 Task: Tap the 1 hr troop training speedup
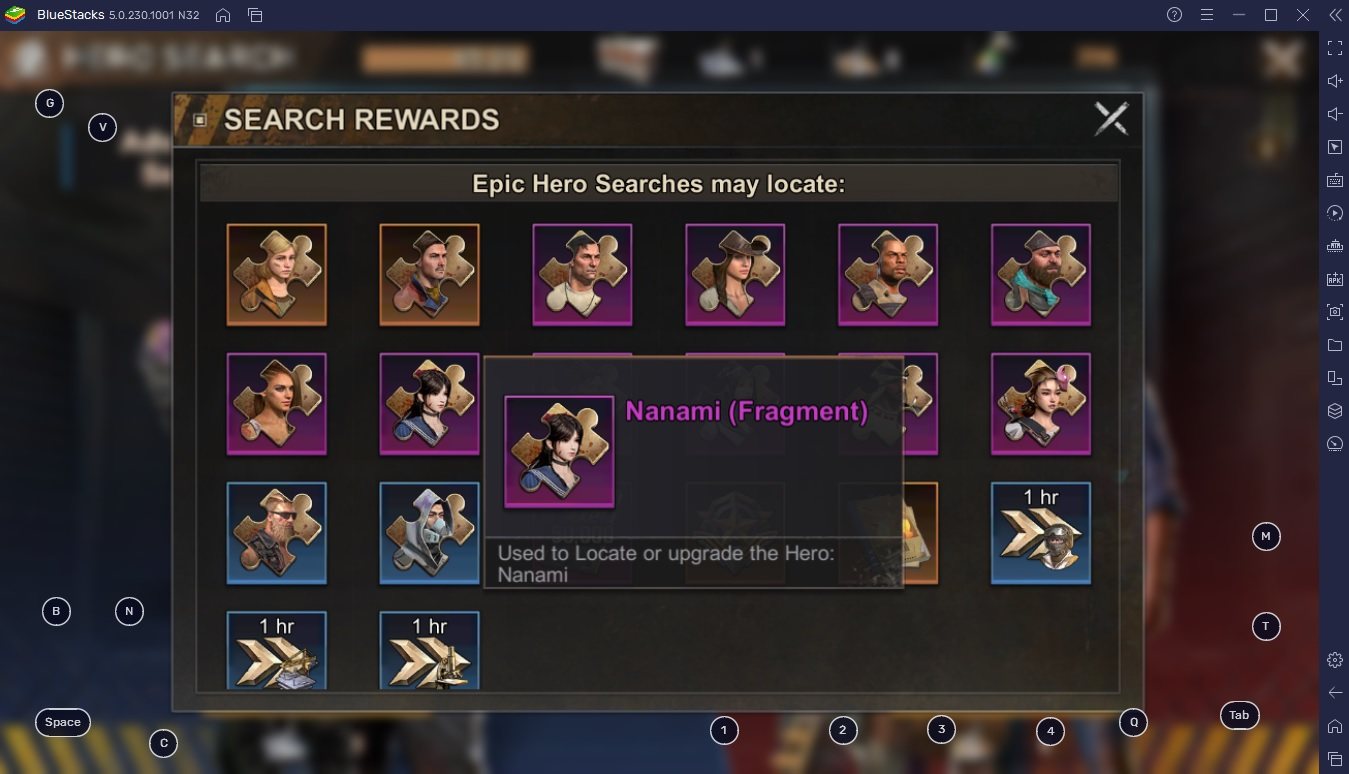1041,533
